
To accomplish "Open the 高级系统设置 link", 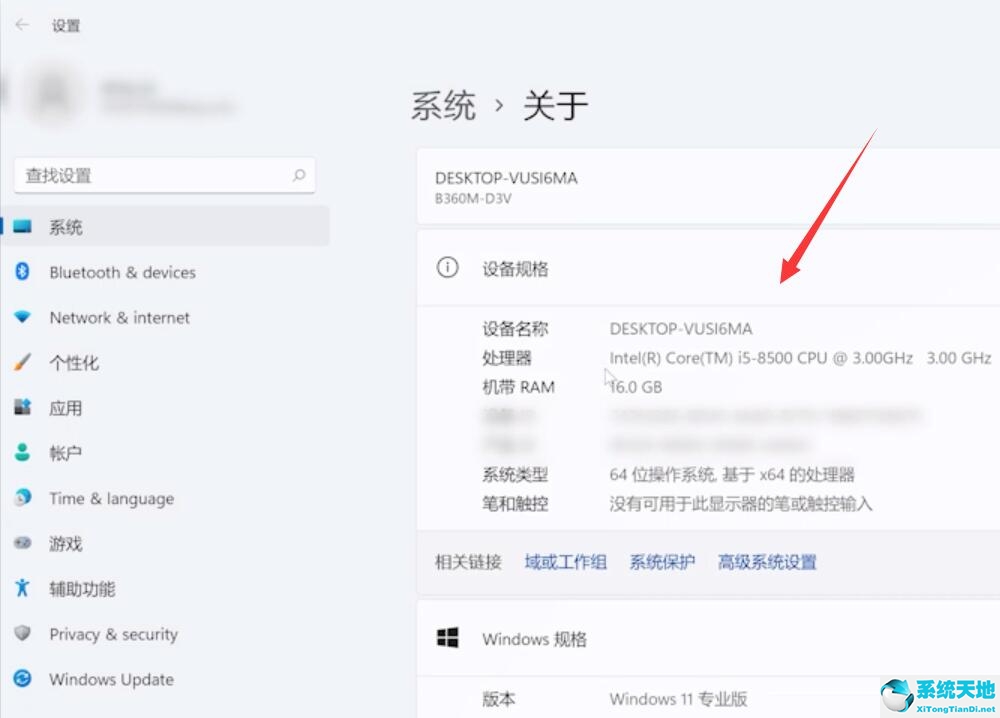I will [767, 562].
